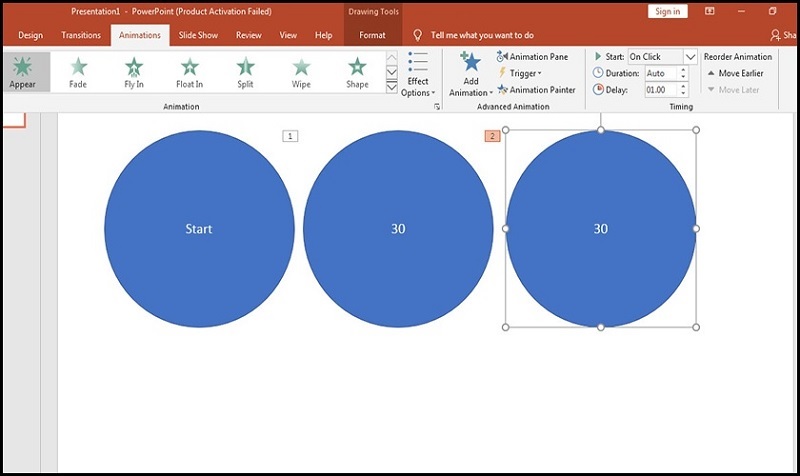This screenshot has width=800, height=476.
Task: Open the Start timing combo box
Action: coord(662,57)
